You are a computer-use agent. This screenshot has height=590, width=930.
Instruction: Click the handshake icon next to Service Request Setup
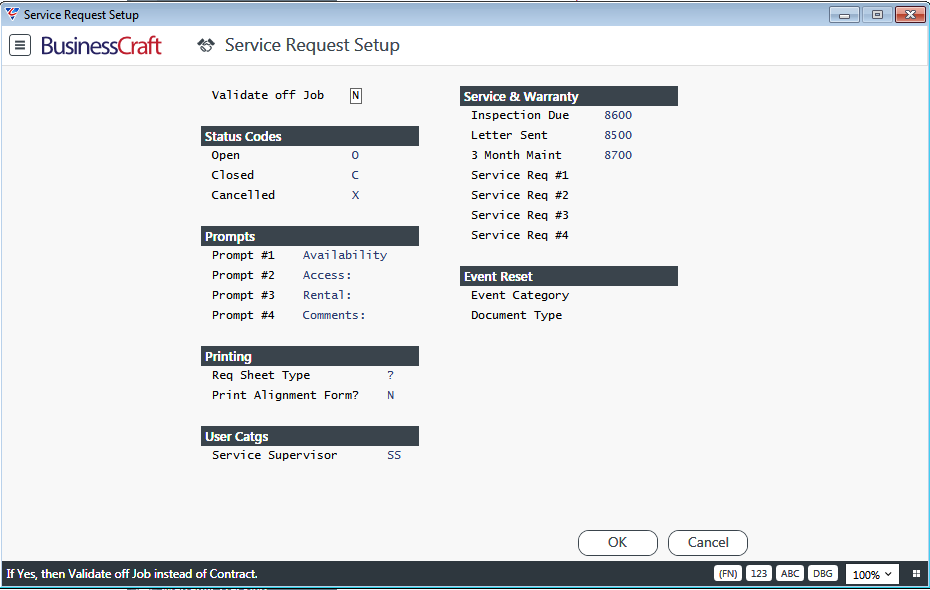point(206,45)
